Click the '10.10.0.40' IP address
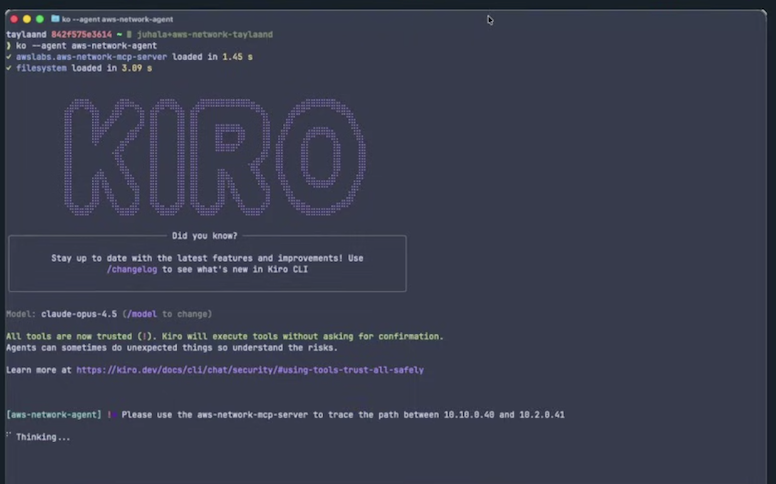Screen dimensions: 776x484 coord(469,414)
